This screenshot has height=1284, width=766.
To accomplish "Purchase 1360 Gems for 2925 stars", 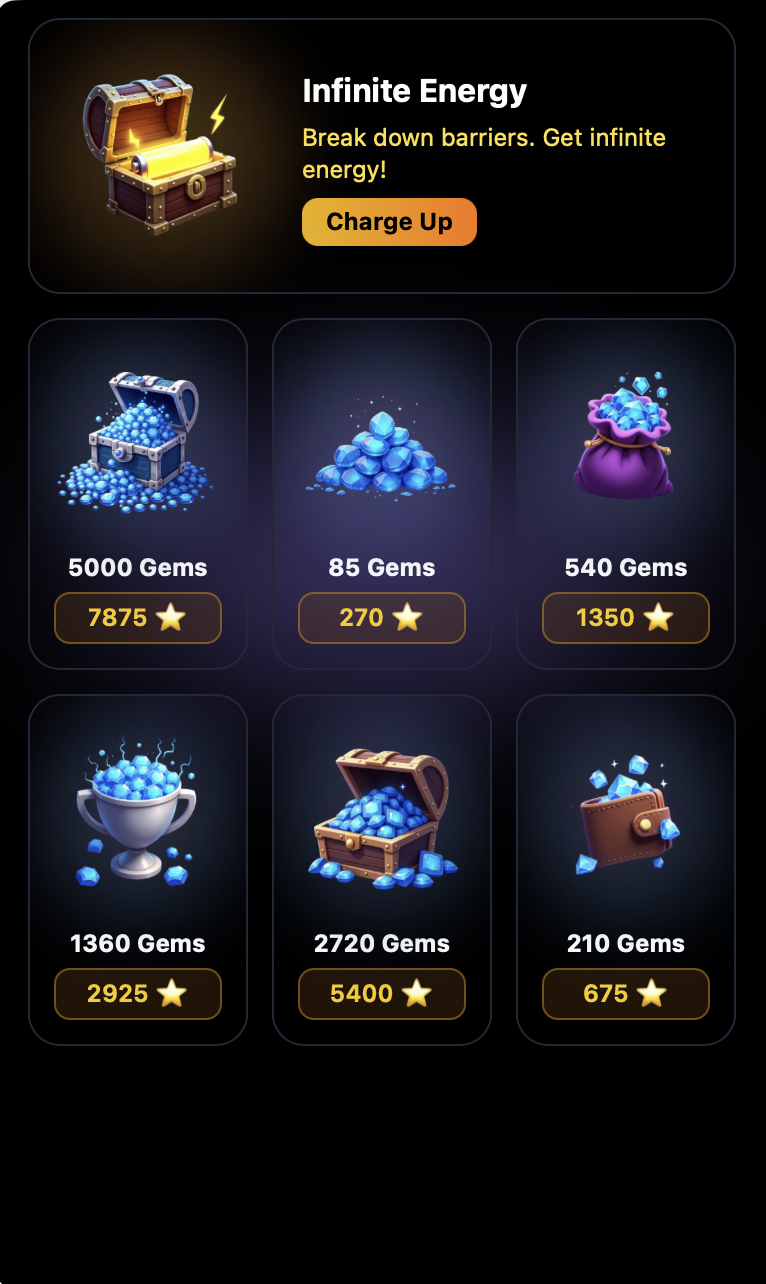I will point(138,994).
